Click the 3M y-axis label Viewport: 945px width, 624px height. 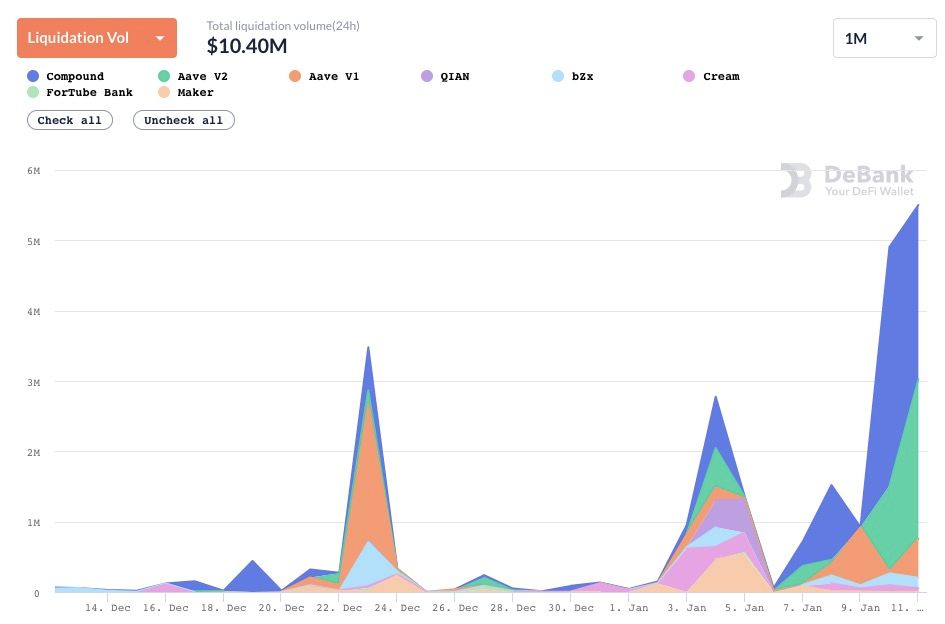click(x=34, y=382)
